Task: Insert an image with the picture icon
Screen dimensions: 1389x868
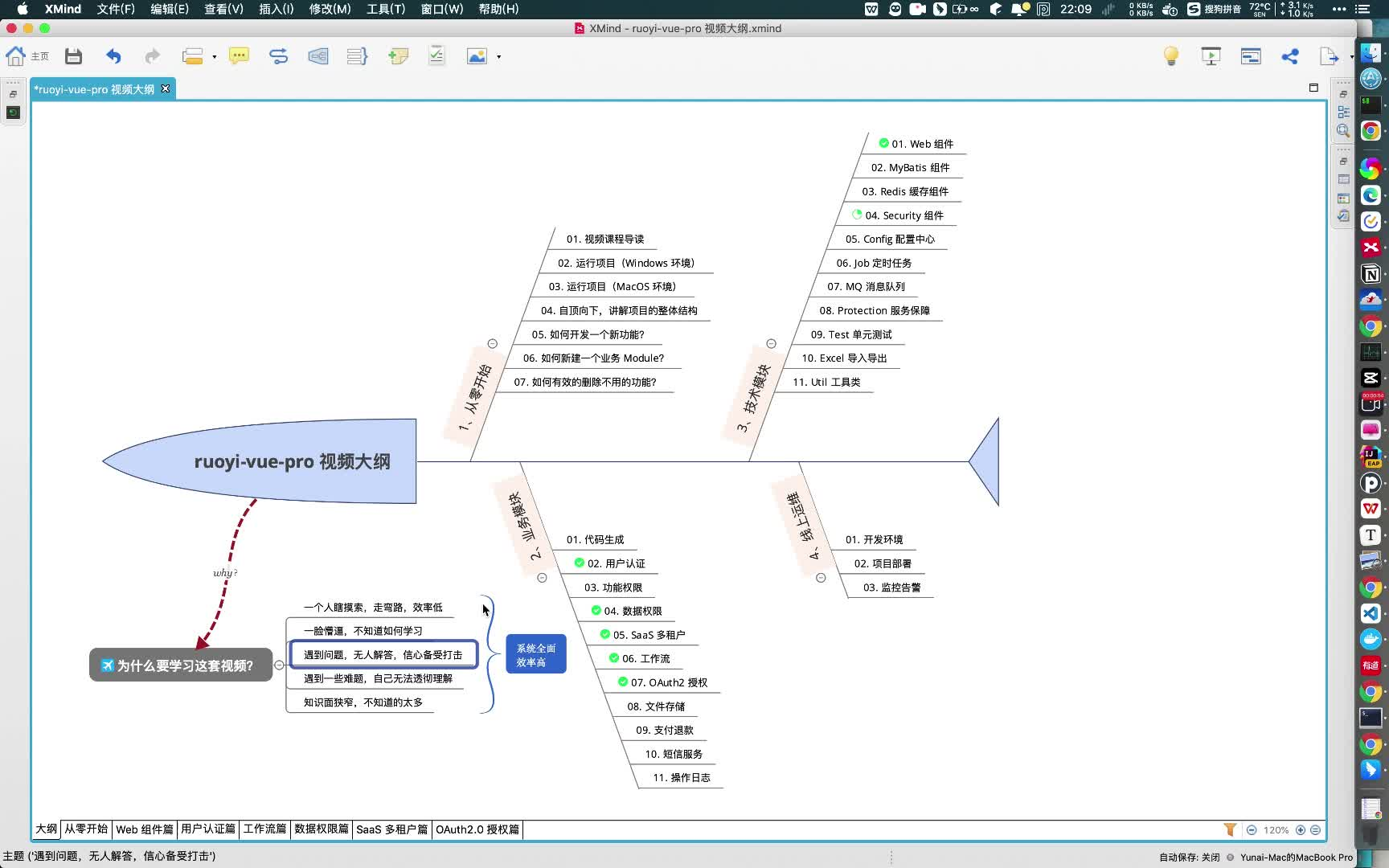Action: 477,56
